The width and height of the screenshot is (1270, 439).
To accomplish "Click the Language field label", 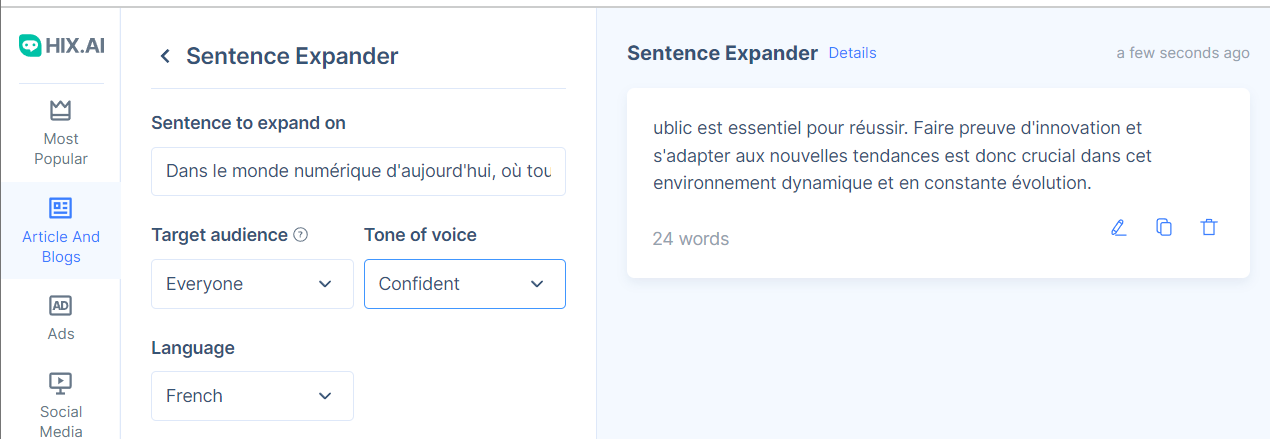I will click(193, 348).
